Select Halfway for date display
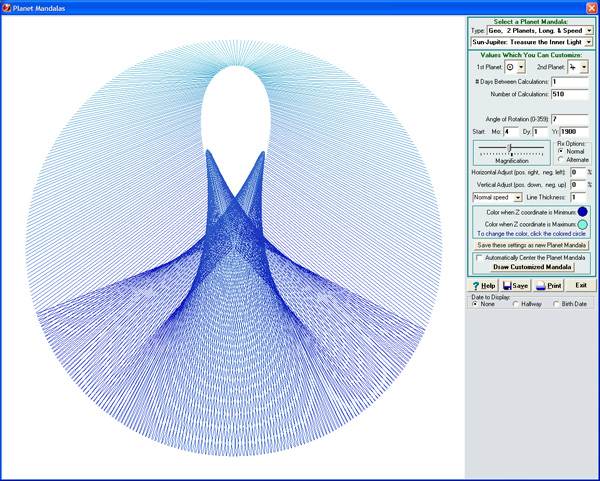Image resolution: width=600 pixels, height=481 pixels. point(516,304)
